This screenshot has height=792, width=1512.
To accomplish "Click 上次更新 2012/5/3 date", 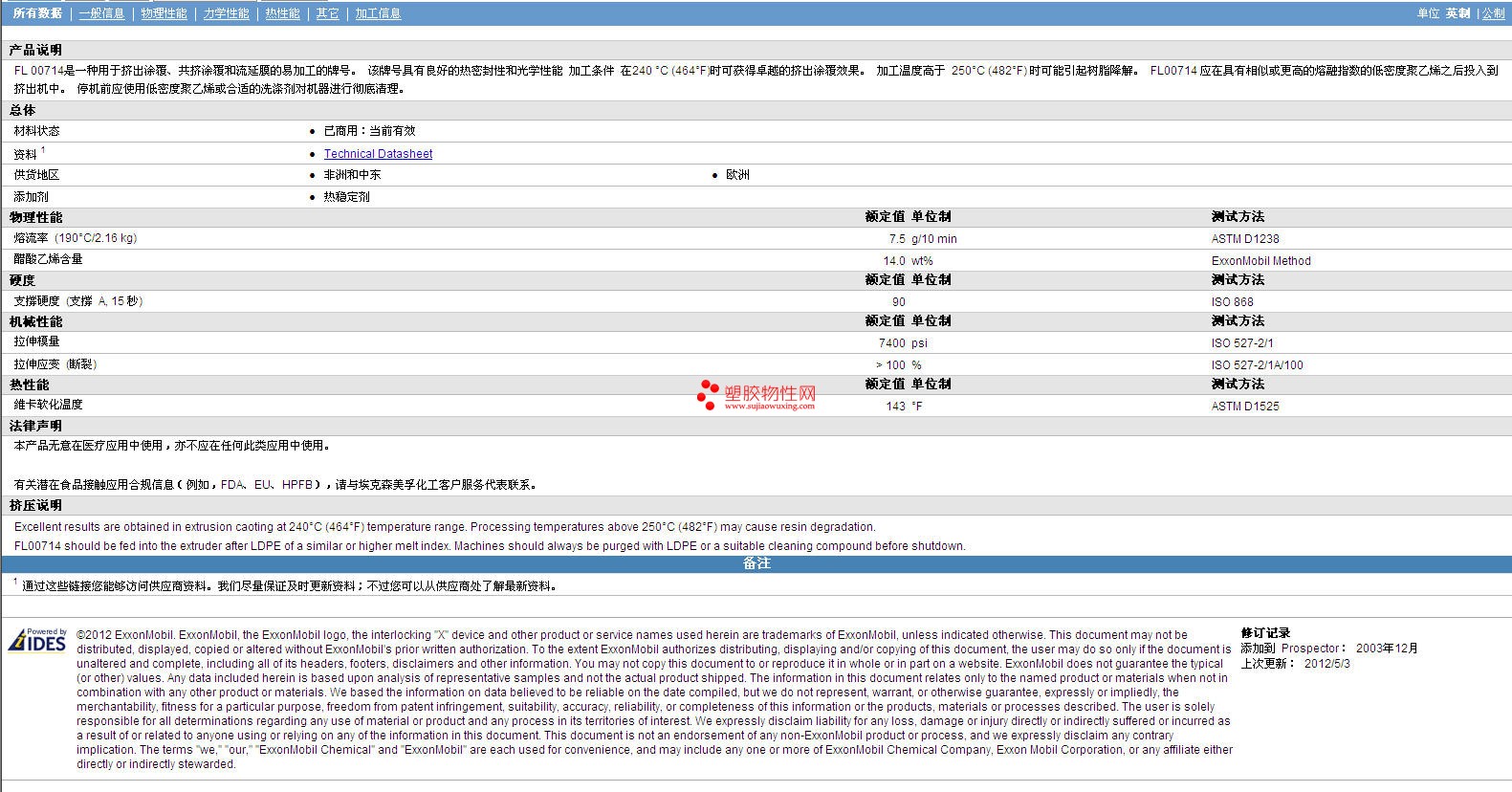I will (1296, 663).
